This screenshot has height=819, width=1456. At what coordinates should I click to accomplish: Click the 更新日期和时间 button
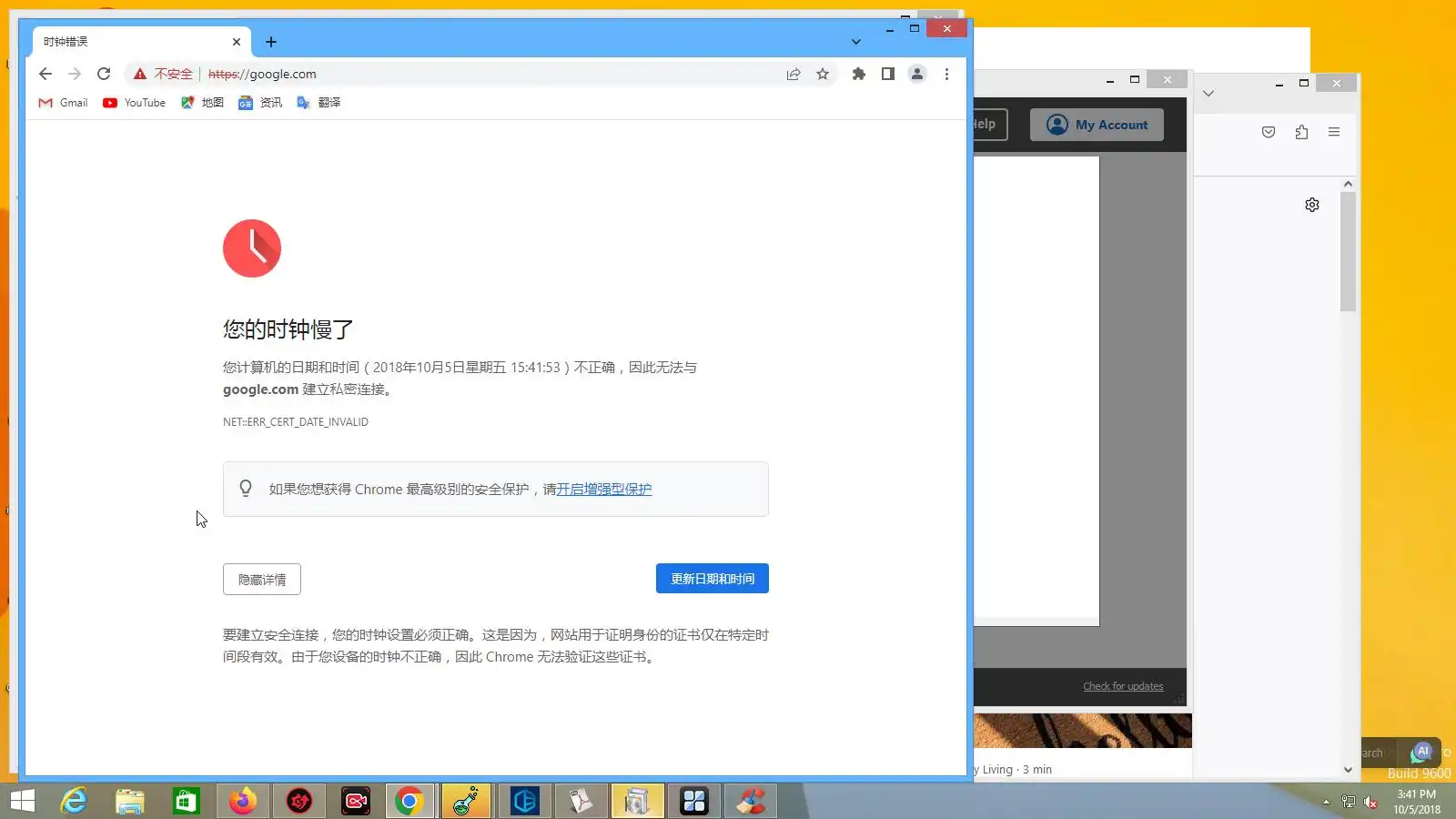coord(713,579)
